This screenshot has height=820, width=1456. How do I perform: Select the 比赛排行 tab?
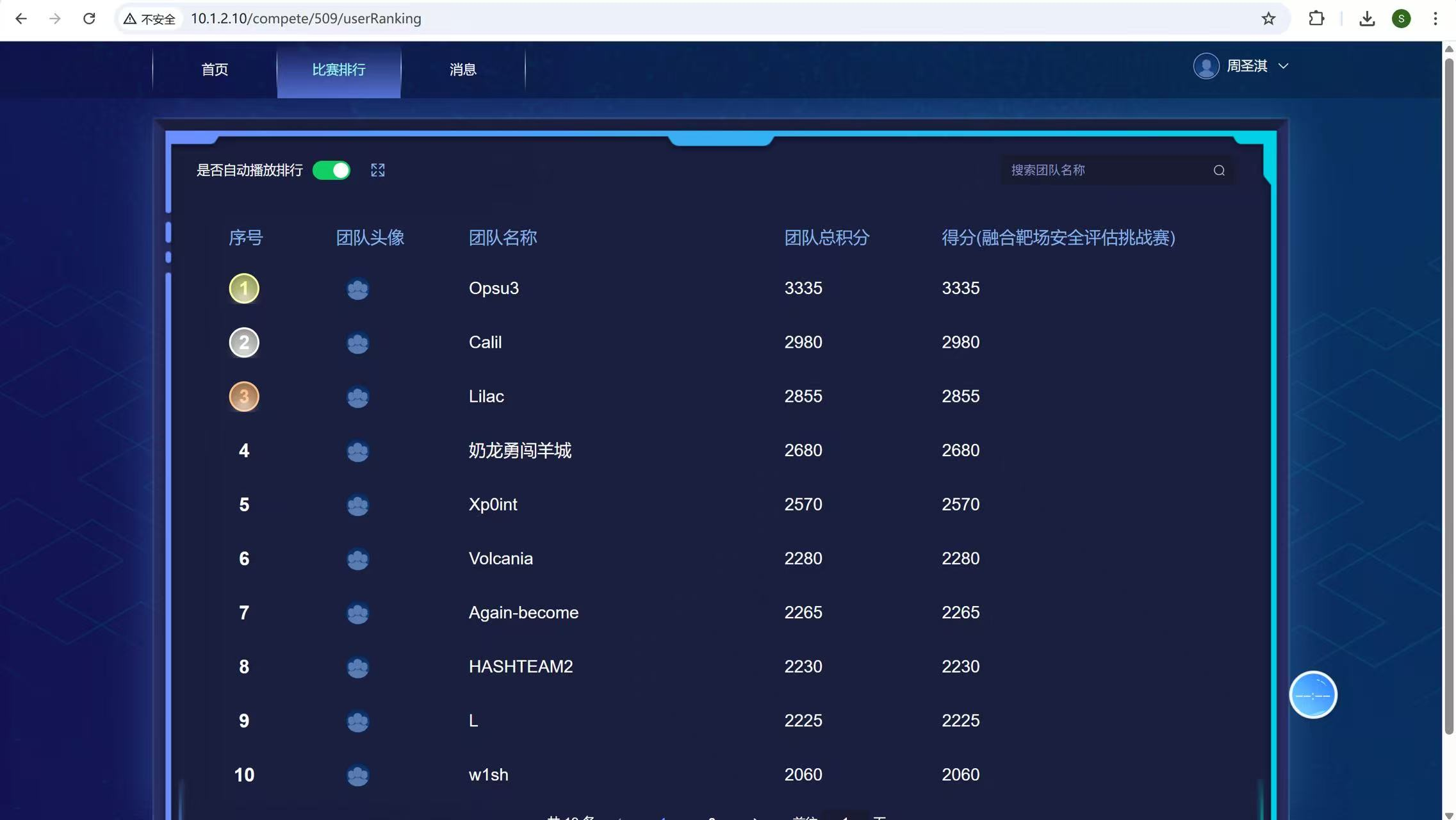(338, 70)
